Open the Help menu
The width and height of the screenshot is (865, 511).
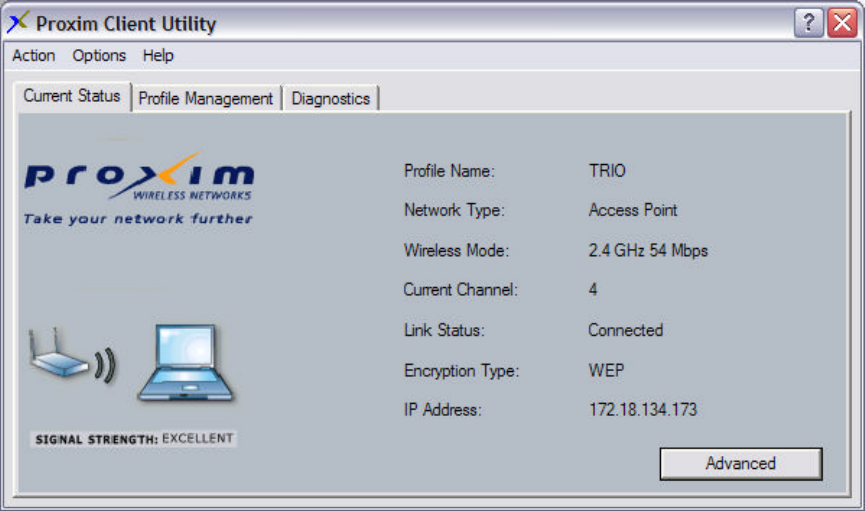click(158, 56)
